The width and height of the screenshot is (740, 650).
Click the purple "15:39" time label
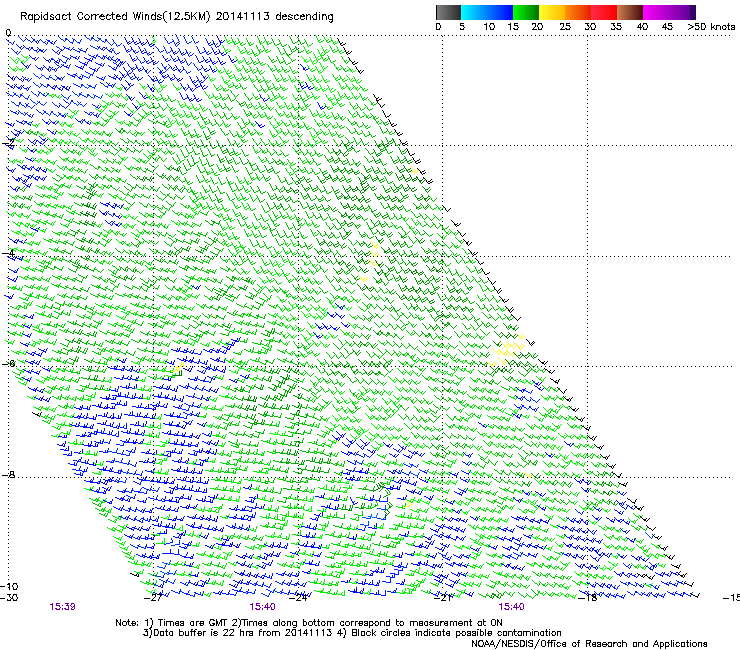click(62, 607)
